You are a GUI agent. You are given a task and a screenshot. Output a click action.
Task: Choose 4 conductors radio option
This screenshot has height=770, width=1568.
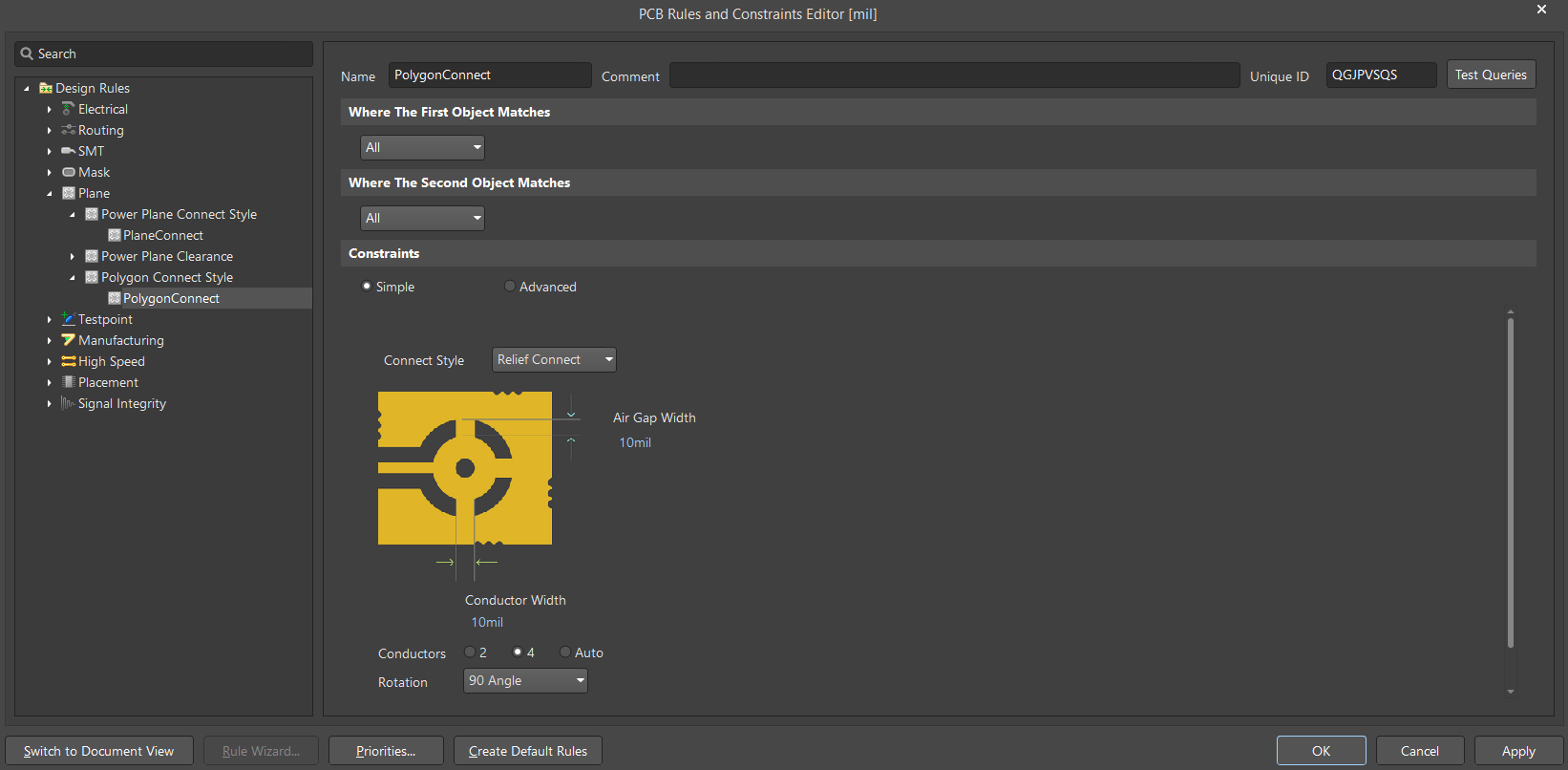coord(518,652)
